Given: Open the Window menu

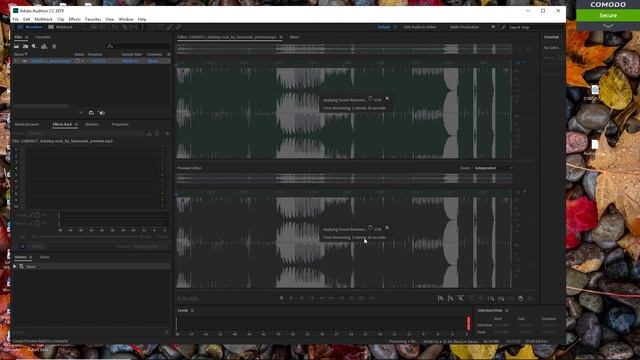Looking at the screenshot, I should pos(126,19).
